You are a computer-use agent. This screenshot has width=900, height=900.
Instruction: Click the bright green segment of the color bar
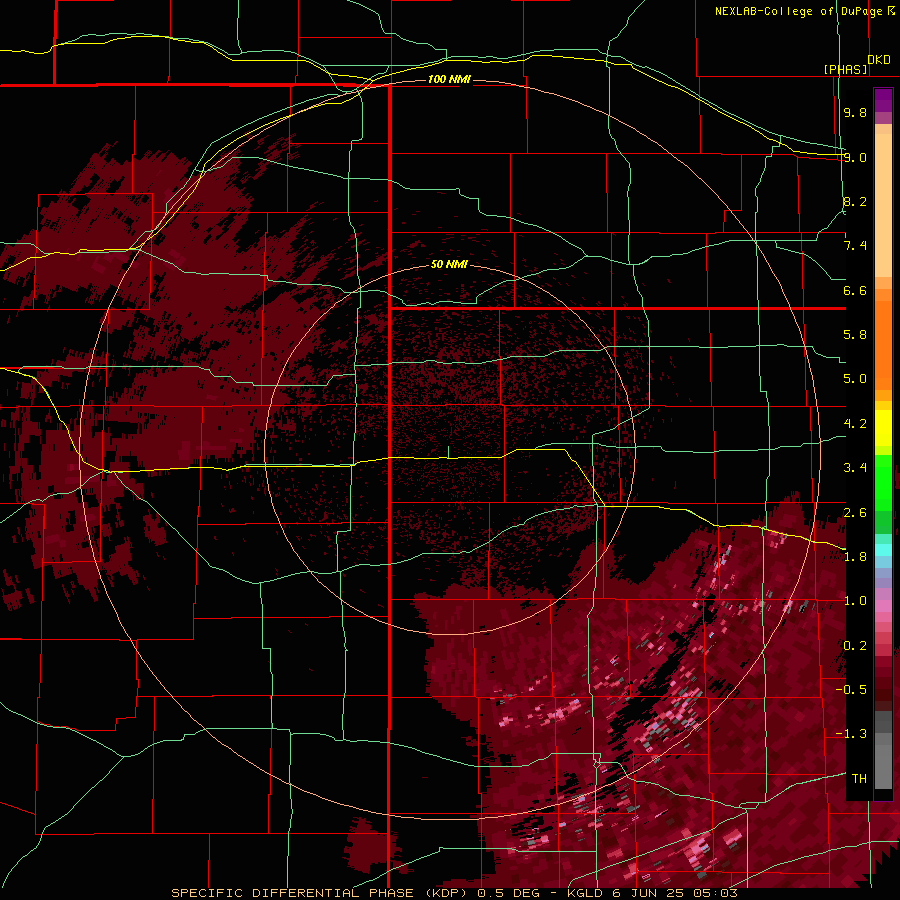pyautogui.click(x=883, y=482)
